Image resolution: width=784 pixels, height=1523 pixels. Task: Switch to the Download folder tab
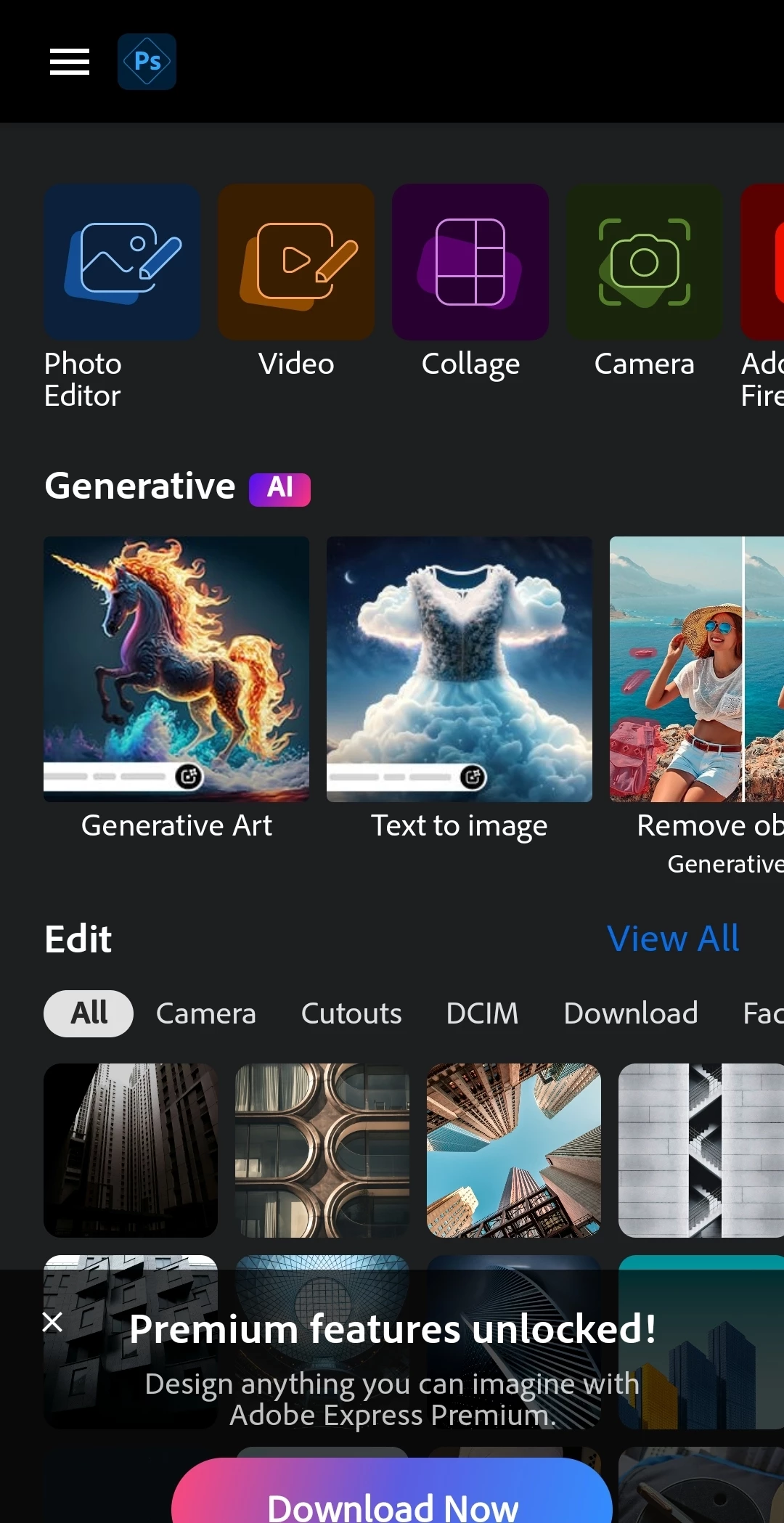631,1013
